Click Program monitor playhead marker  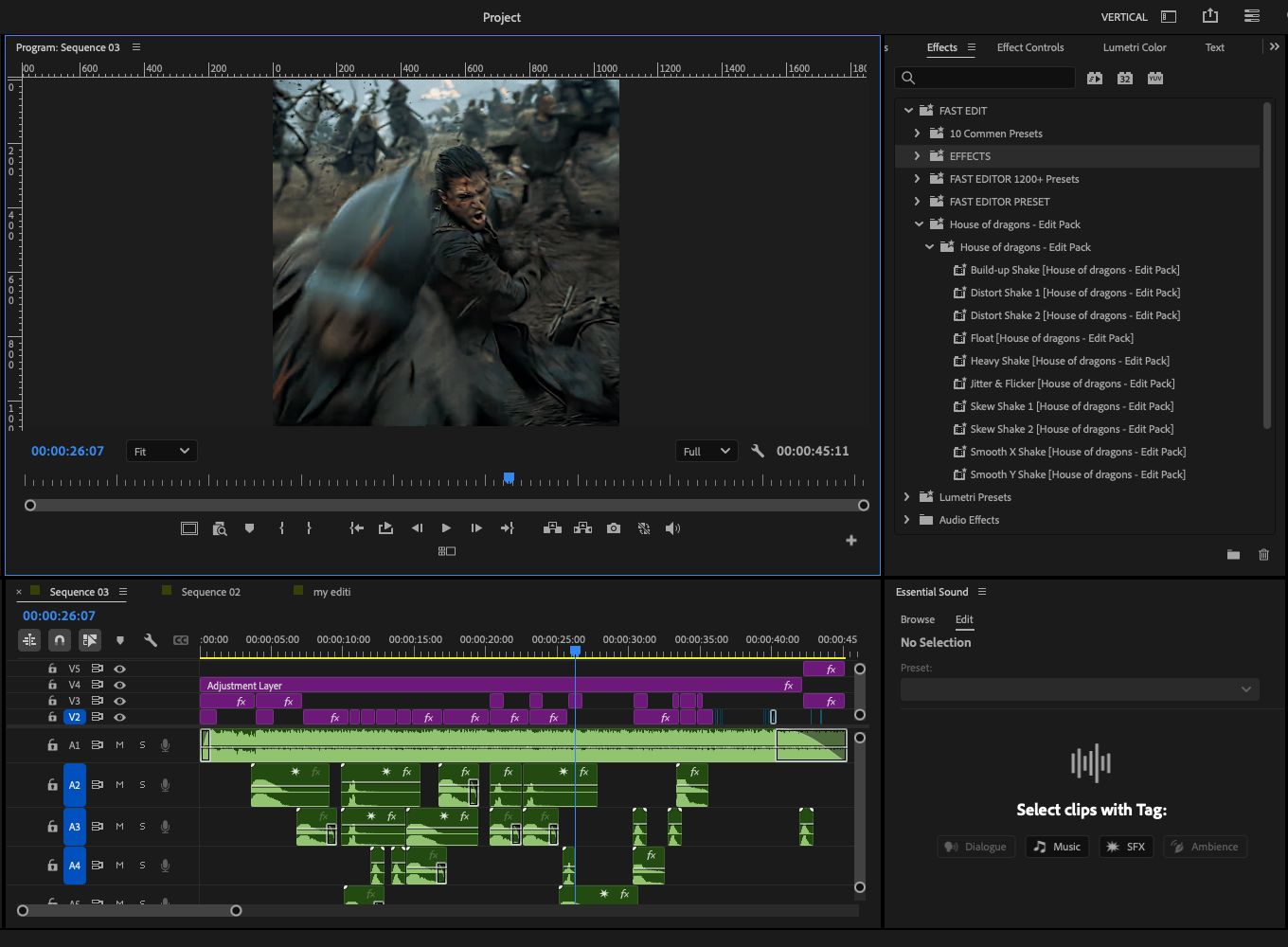509,478
